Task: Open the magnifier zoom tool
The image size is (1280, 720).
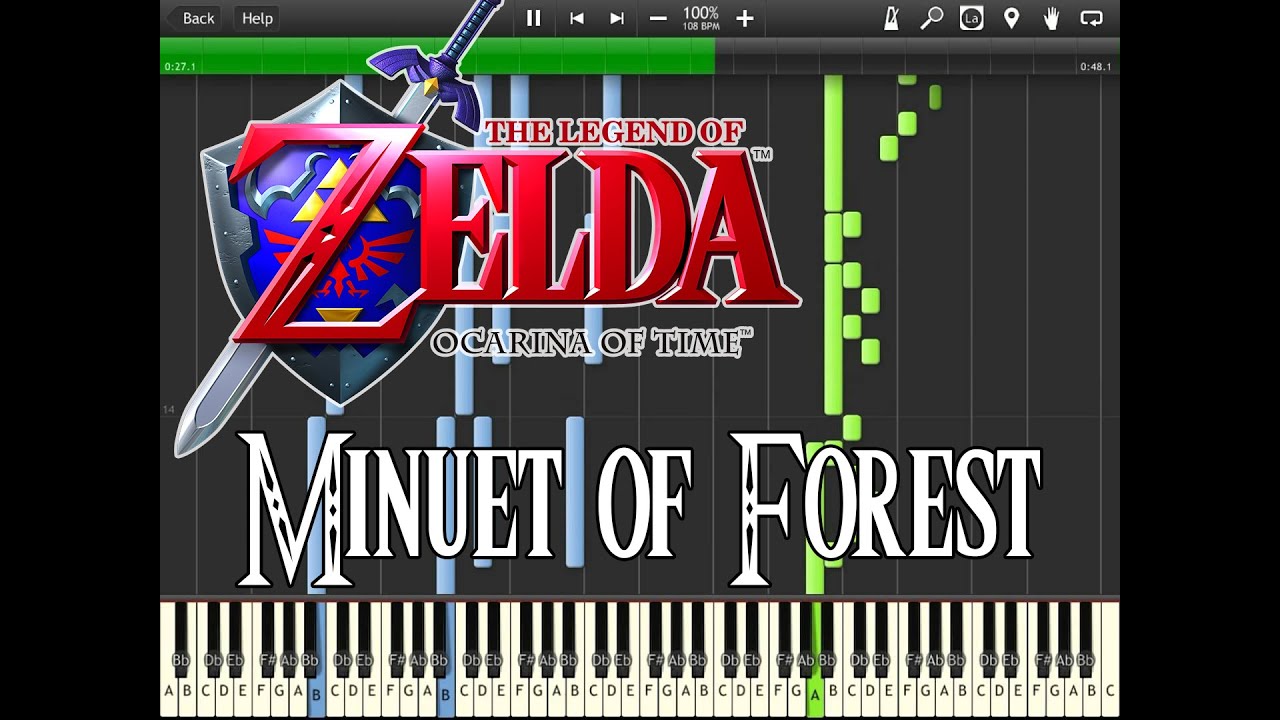Action: [932, 18]
